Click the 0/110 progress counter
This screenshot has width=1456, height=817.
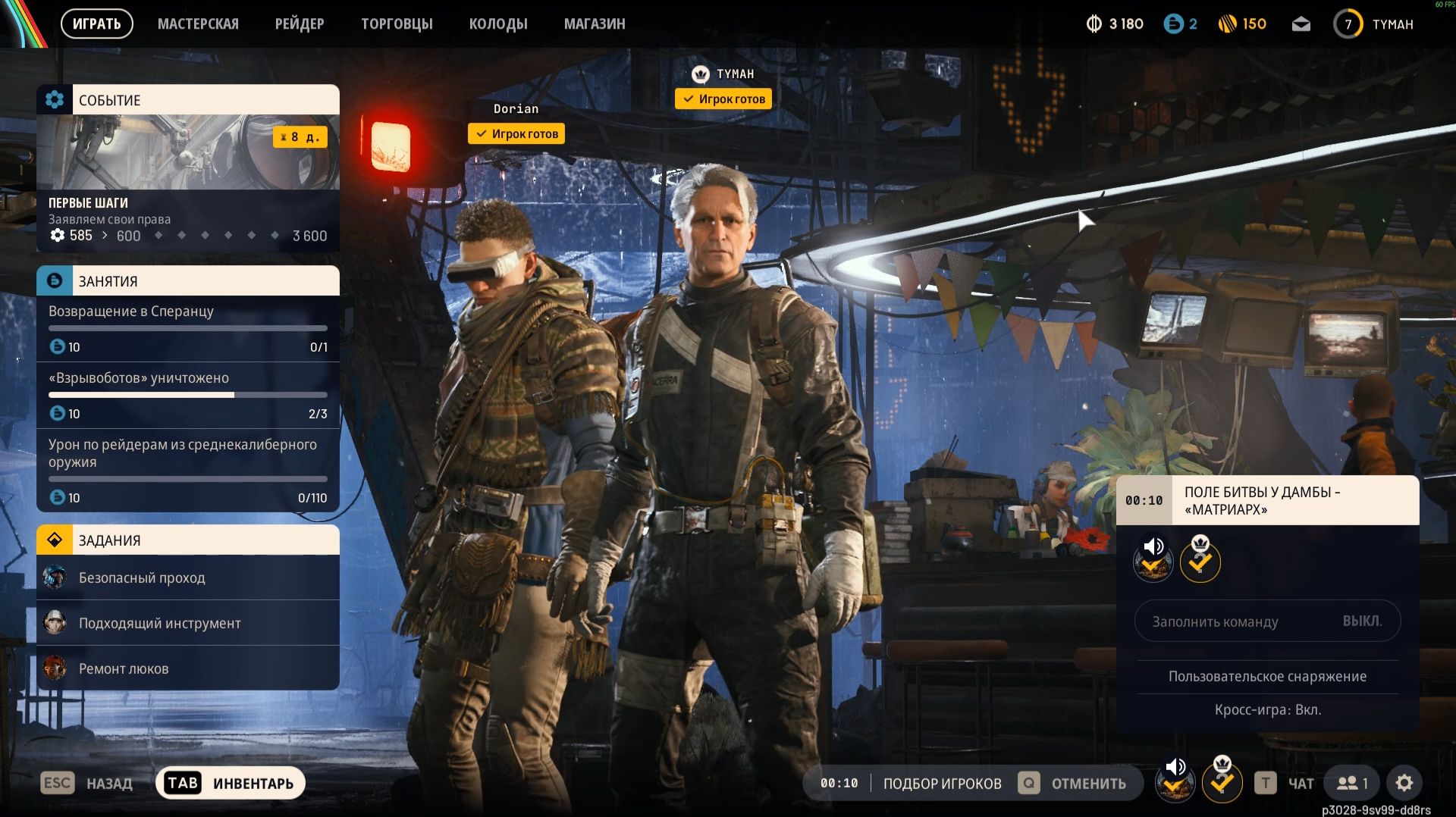pos(312,498)
